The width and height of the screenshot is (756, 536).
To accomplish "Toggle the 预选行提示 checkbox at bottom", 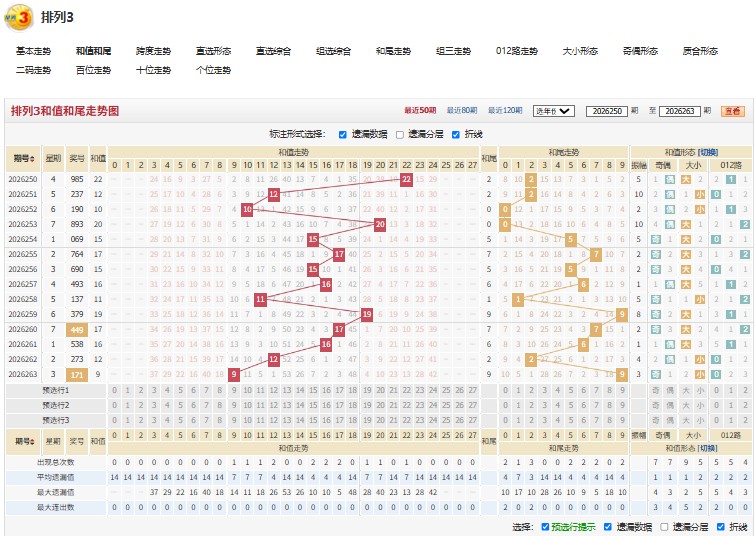I will pos(545,527).
